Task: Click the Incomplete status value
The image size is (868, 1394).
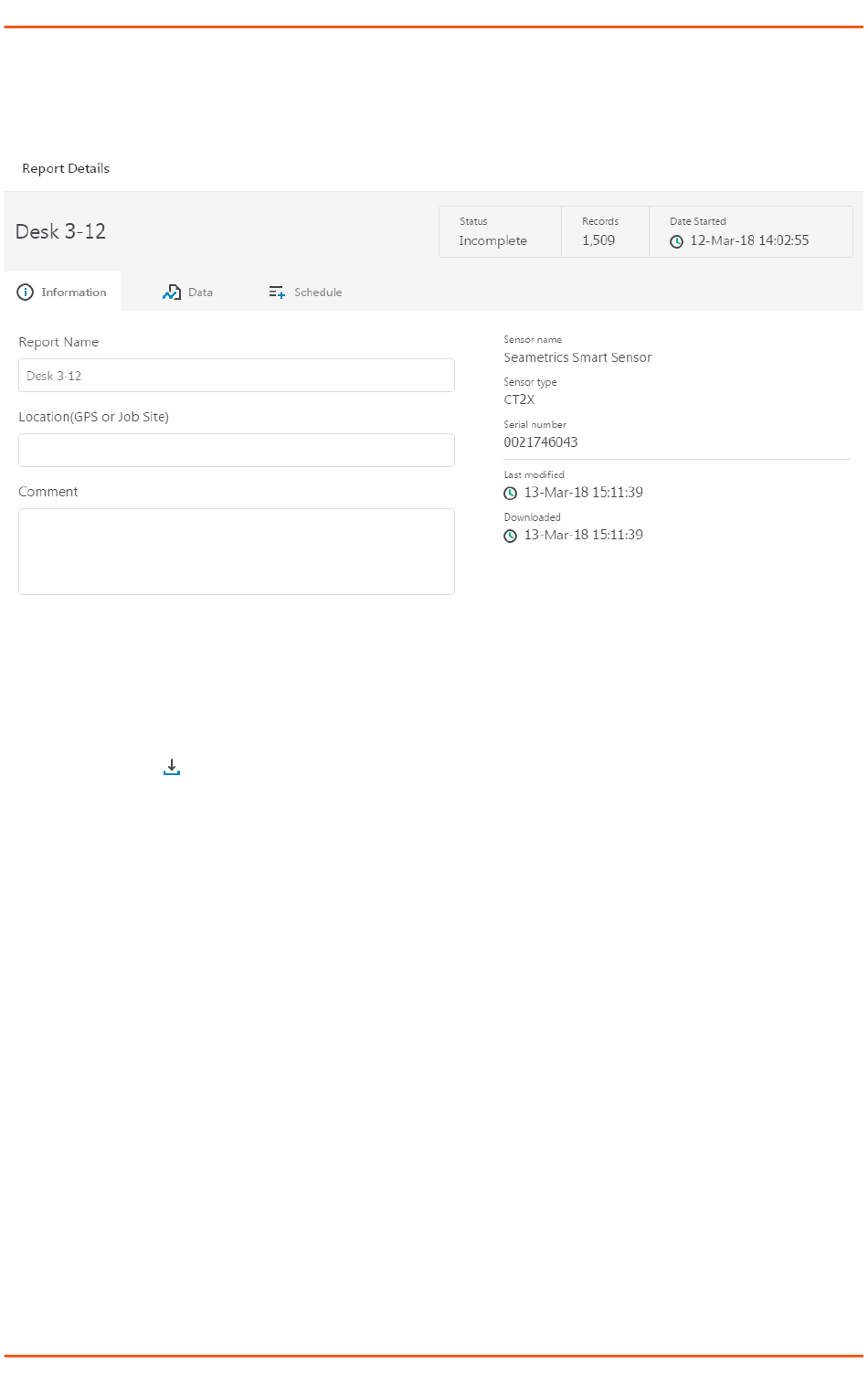Action: tap(493, 240)
